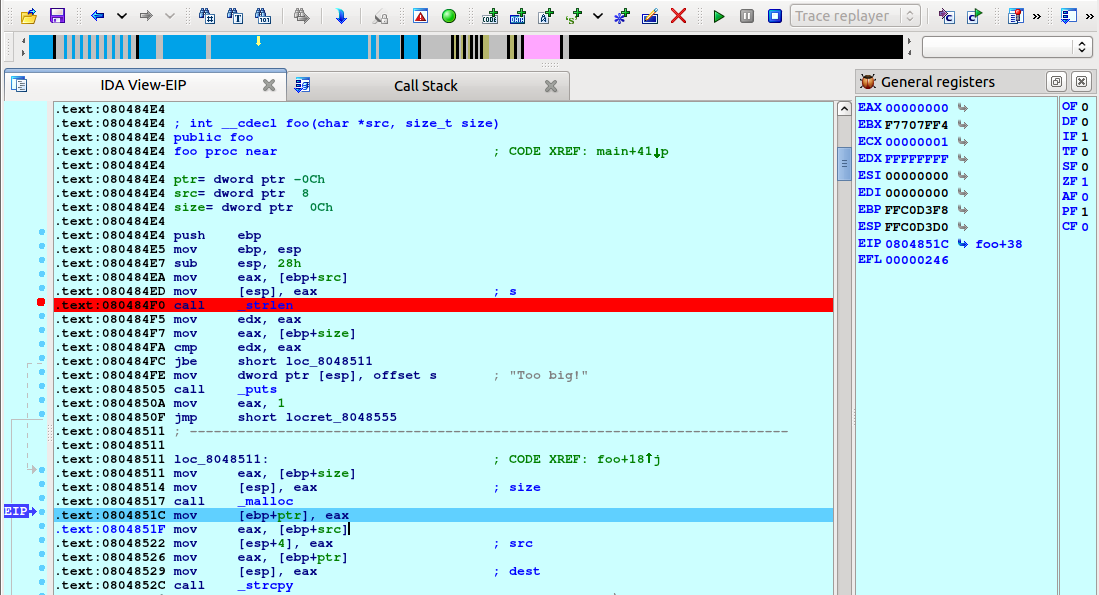Click the blue down-arrow jump icon
1099x595 pixels.
click(x=341, y=16)
